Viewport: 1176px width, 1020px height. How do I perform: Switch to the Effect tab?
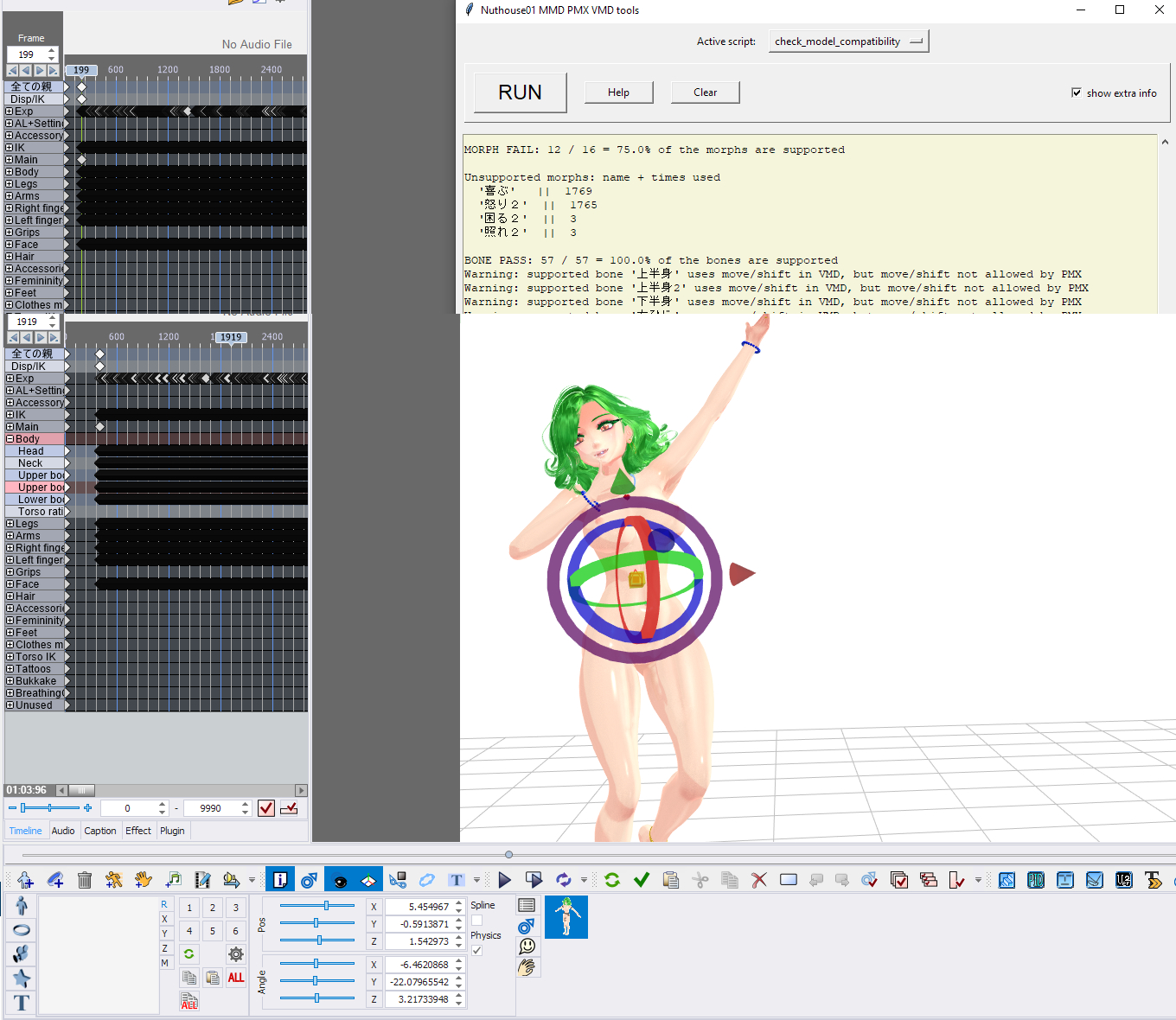(138, 831)
